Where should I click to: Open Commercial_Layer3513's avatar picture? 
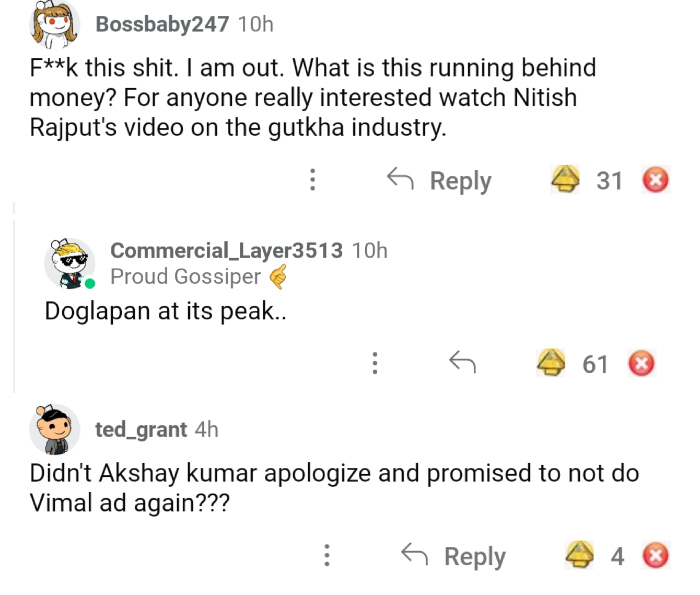pos(68,262)
